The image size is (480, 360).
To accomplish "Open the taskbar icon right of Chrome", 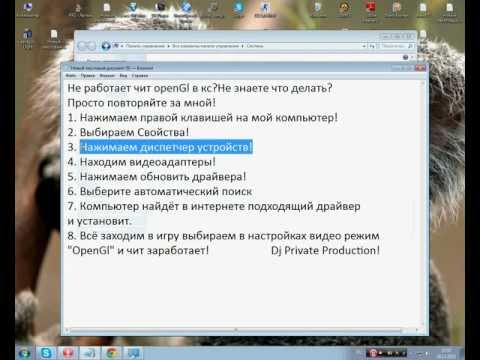I will pyautogui.click(x=134, y=353).
